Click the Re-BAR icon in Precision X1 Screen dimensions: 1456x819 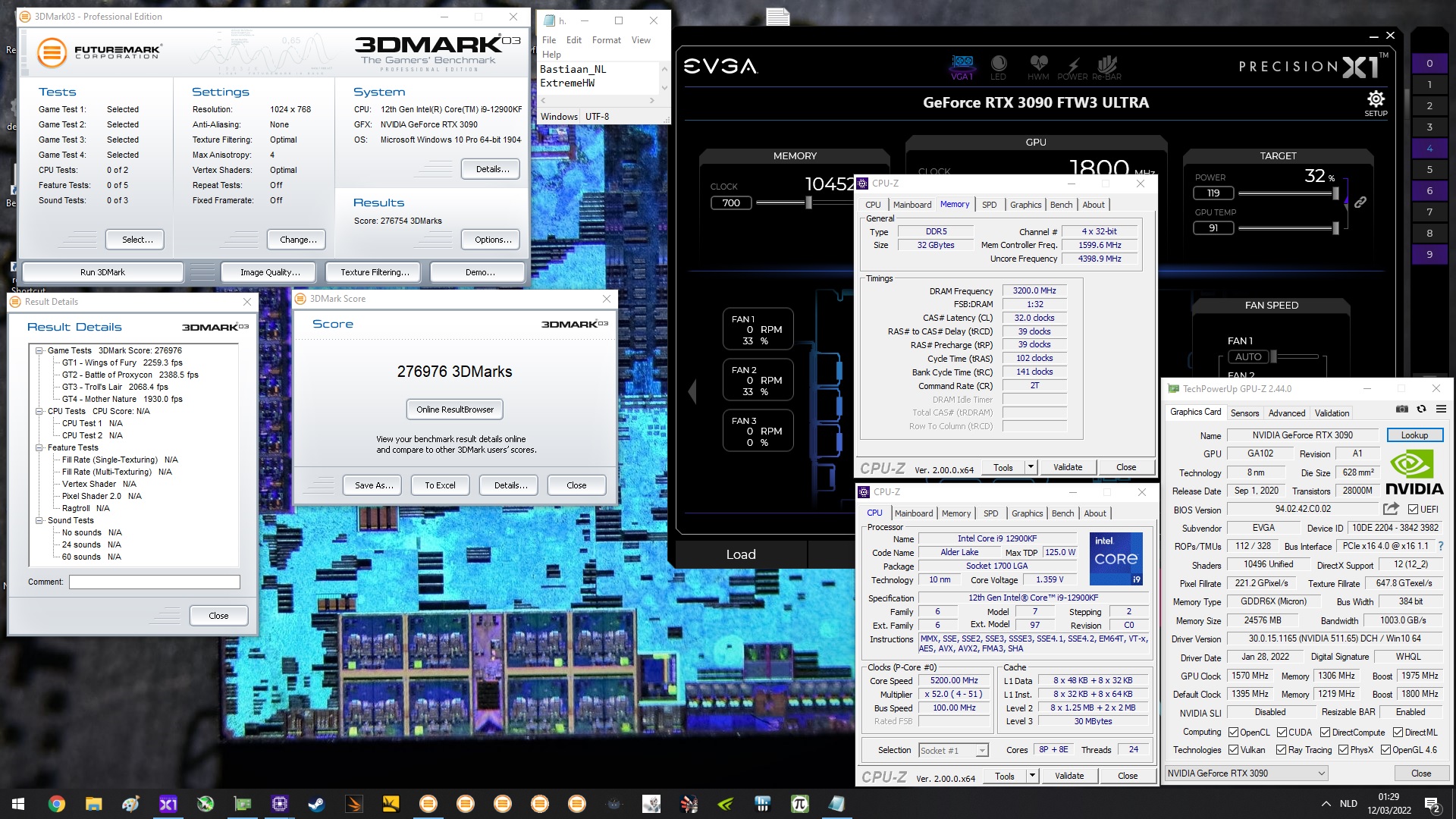tap(1106, 66)
